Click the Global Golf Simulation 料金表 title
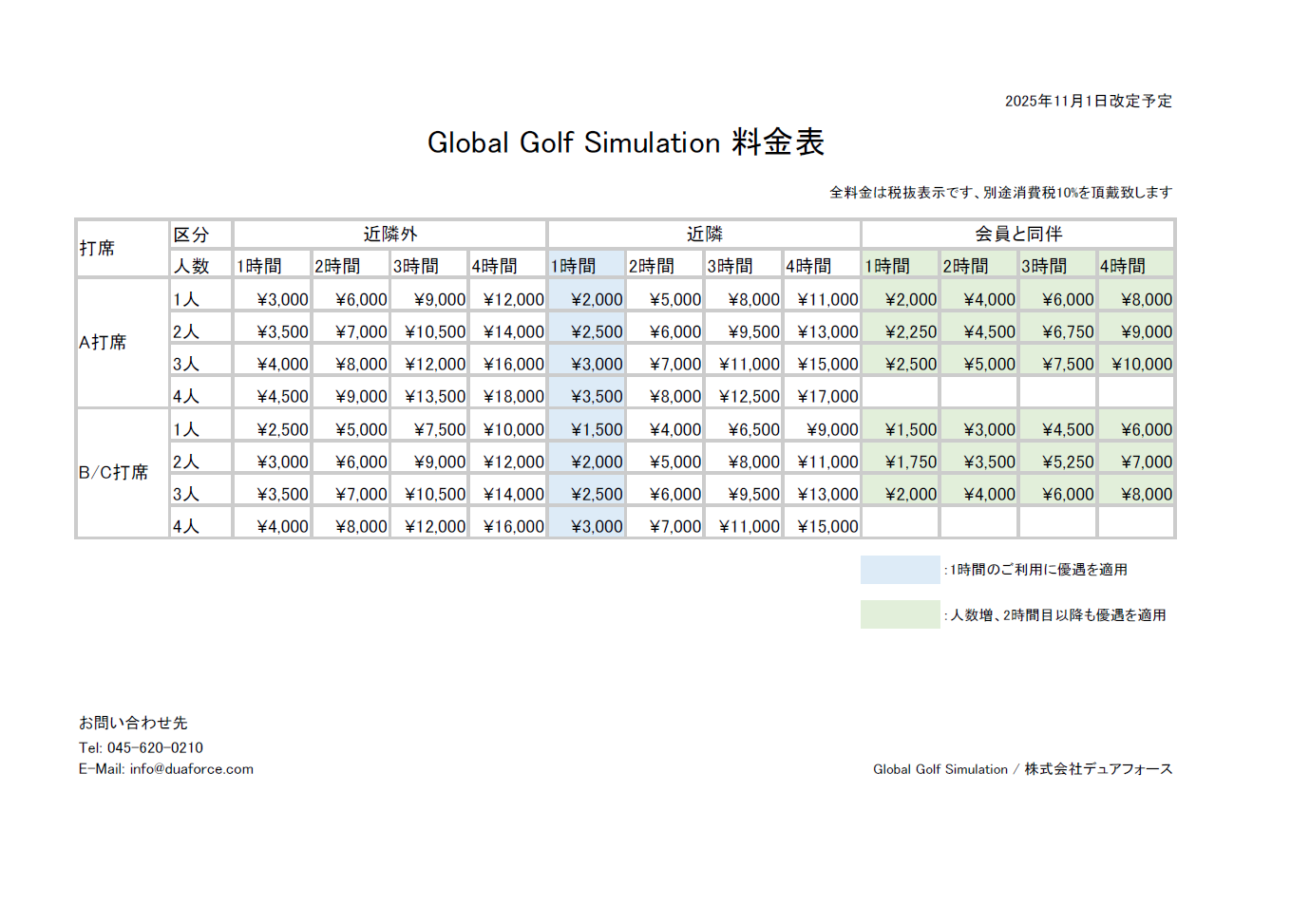Screen dimensions: 1310x924 tap(625, 142)
